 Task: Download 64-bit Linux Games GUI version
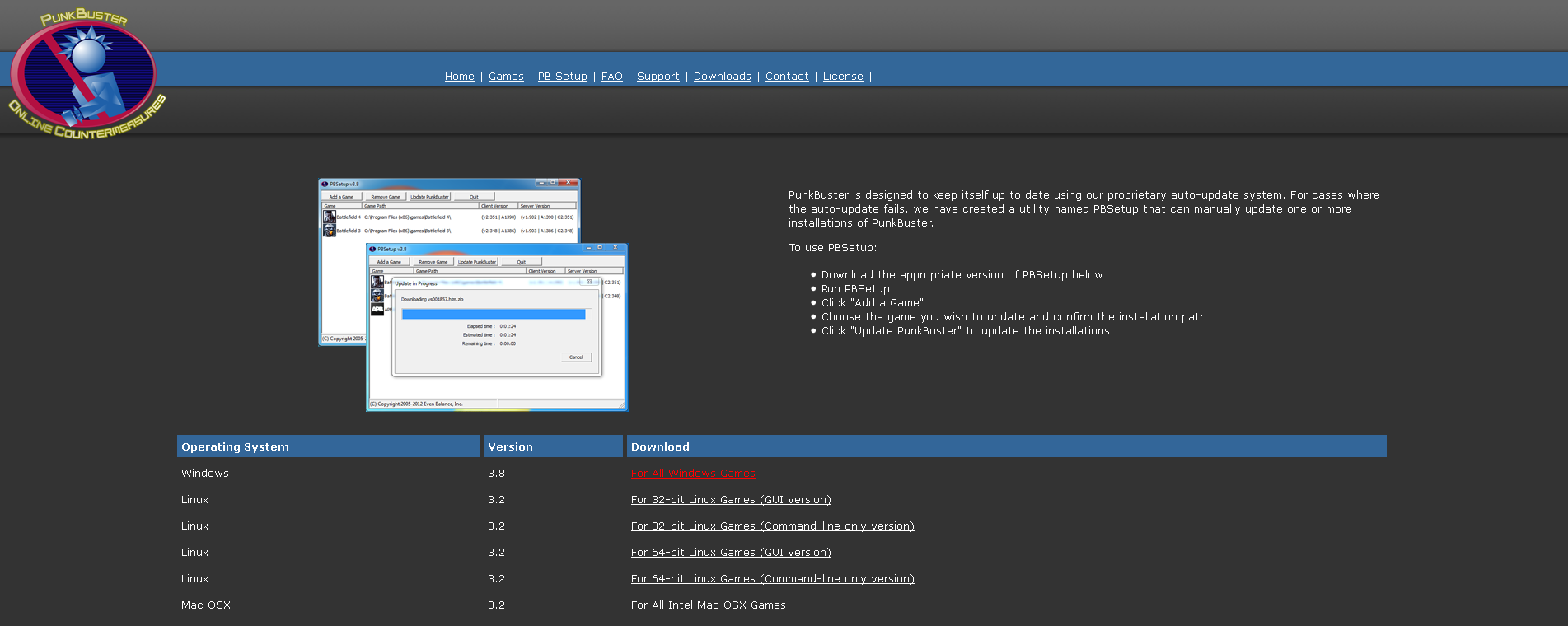click(x=731, y=553)
